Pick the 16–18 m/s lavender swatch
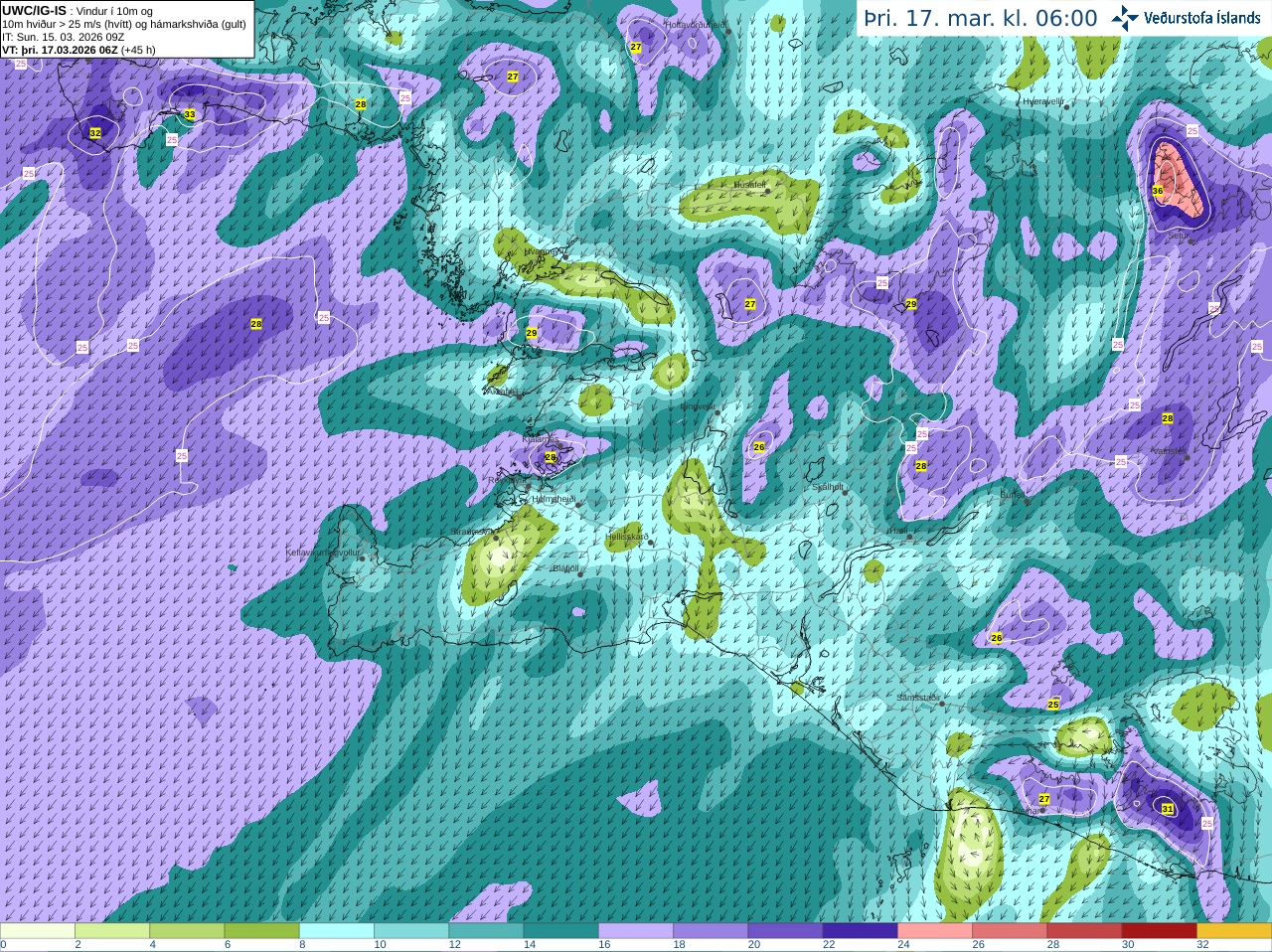Image resolution: width=1272 pixels, height=952 pixels. click(636, 931)
